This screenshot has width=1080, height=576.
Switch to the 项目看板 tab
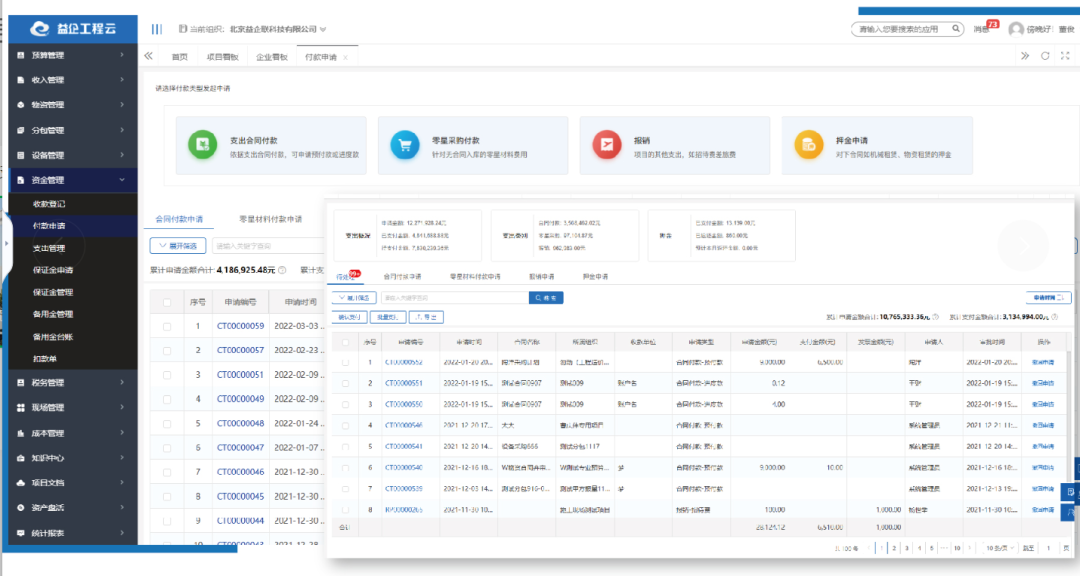222,56
